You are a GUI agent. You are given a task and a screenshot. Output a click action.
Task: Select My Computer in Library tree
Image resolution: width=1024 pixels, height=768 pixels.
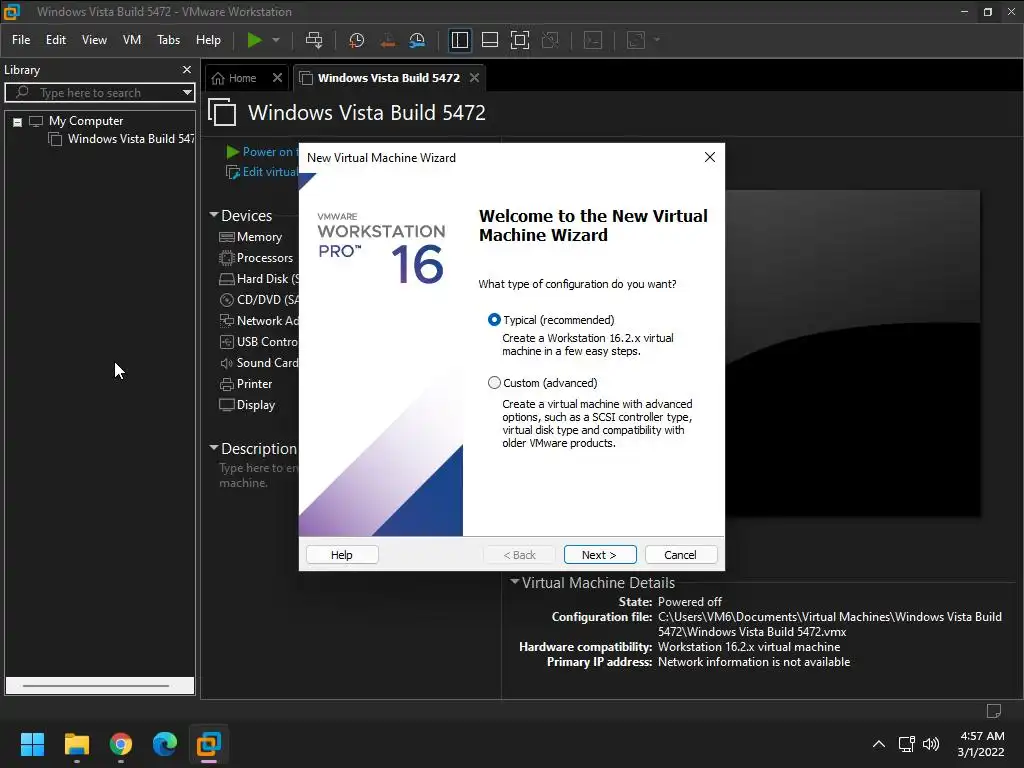(x=86, y=121)
